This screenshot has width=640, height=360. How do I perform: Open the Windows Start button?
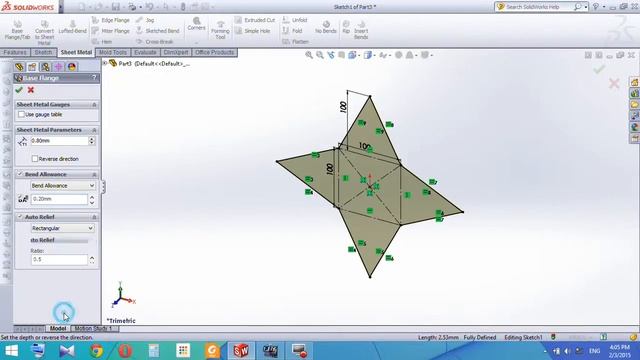point(11,351)
